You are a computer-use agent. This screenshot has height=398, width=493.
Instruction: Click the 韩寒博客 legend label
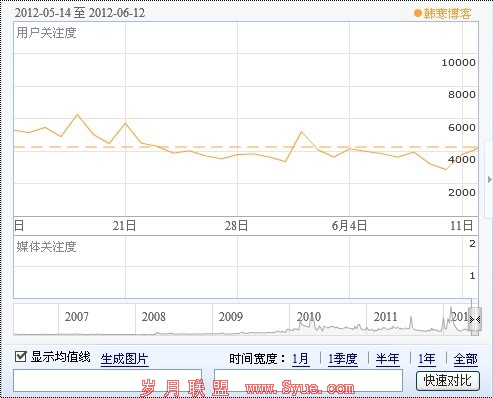tap(447, 14)
